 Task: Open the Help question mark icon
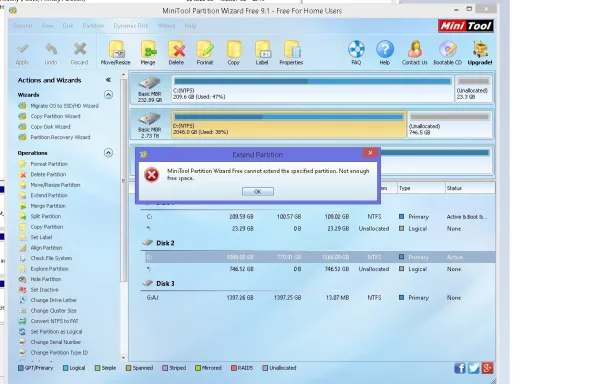(x=385, y=49)
